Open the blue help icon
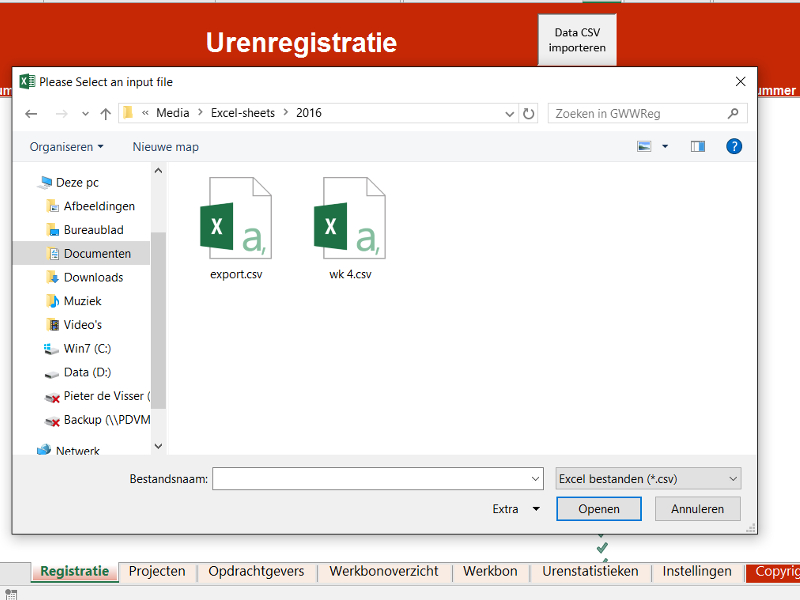The height and width of the screenshot is (600, 800). [x=734, y=147]
